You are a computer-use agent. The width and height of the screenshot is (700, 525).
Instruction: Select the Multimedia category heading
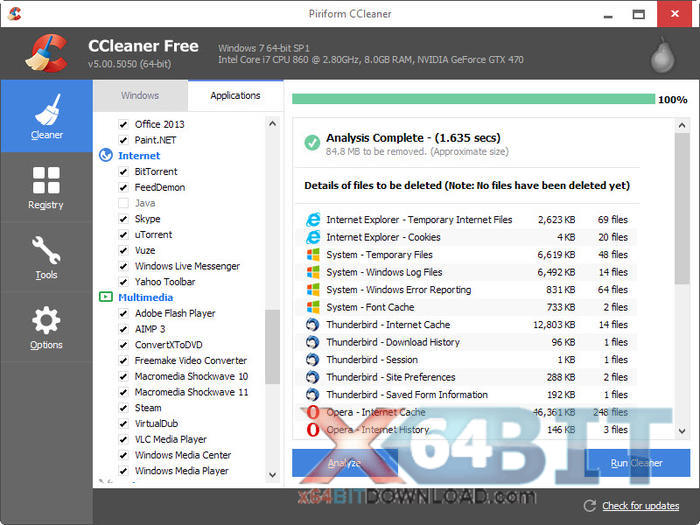[x=146, y=297]
